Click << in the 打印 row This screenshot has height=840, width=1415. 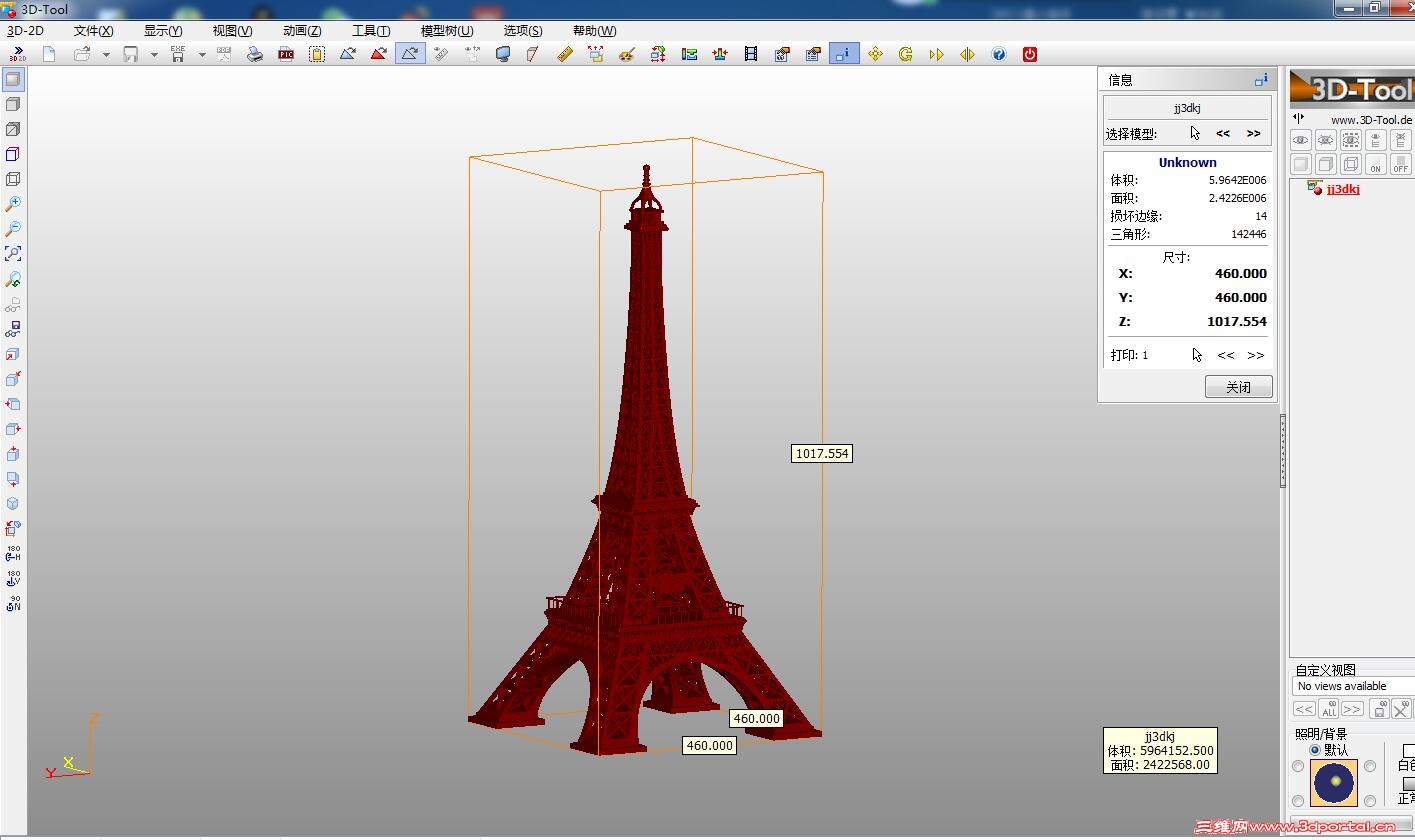click(1226, 355)
